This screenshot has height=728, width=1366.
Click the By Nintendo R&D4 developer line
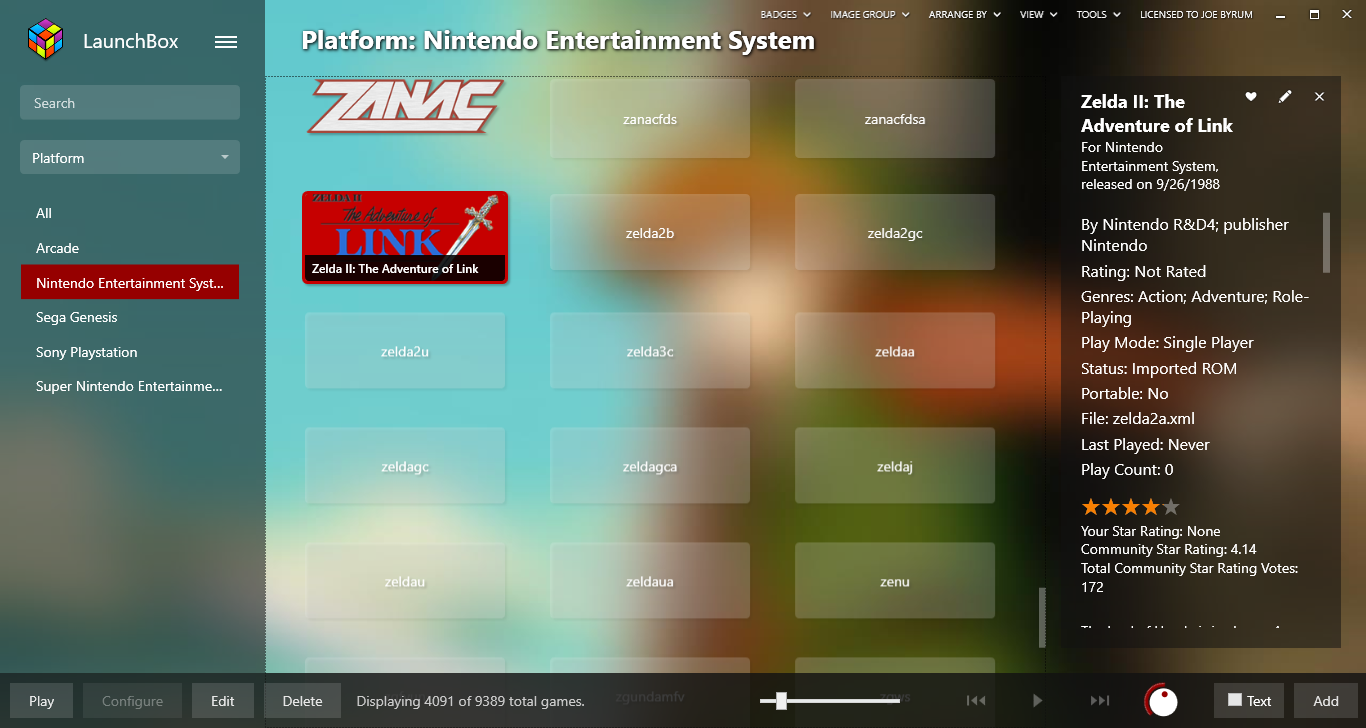point(1185,235)
